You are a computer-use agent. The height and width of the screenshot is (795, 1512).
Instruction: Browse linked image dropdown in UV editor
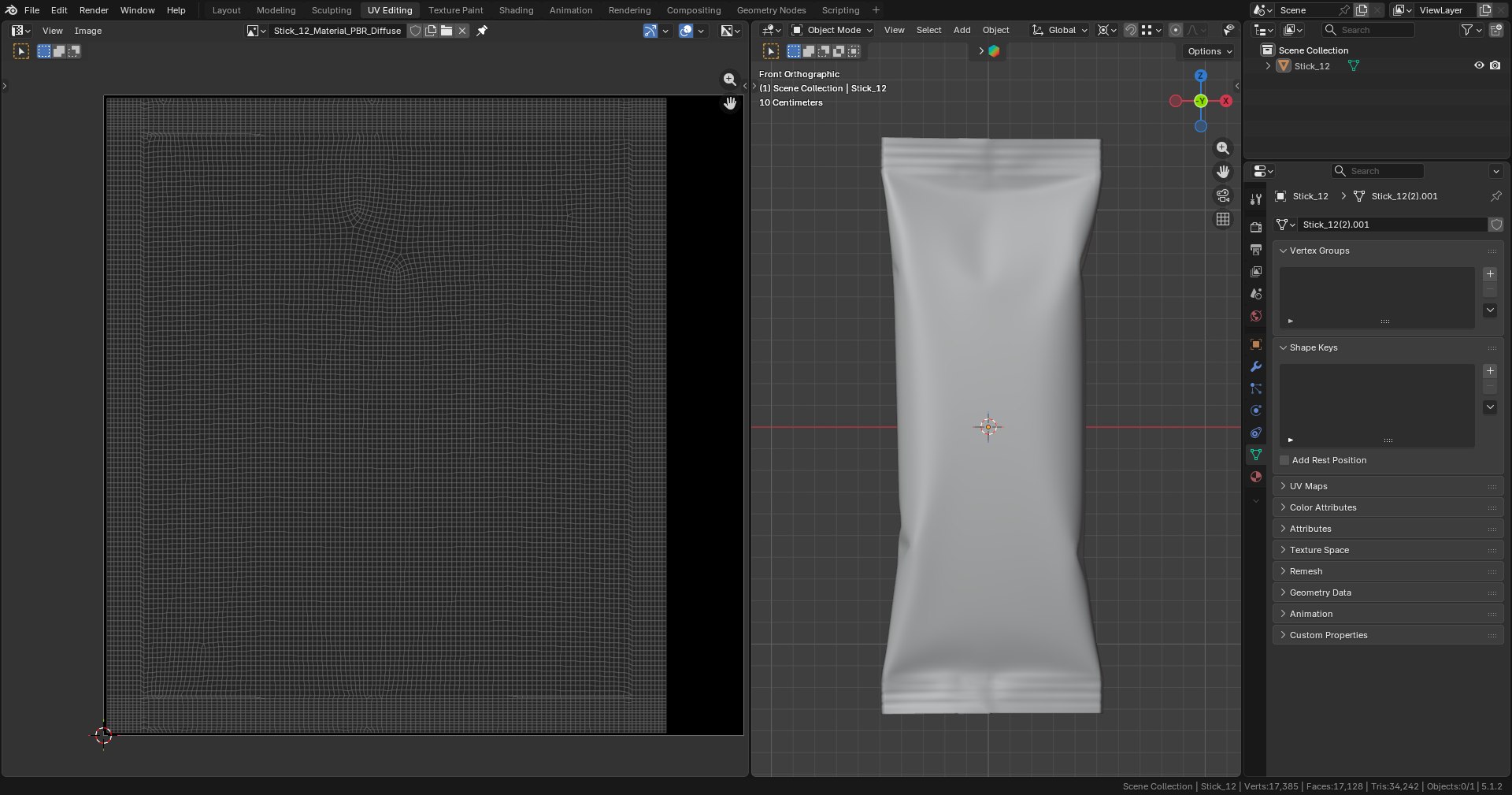tap(256, 31)
